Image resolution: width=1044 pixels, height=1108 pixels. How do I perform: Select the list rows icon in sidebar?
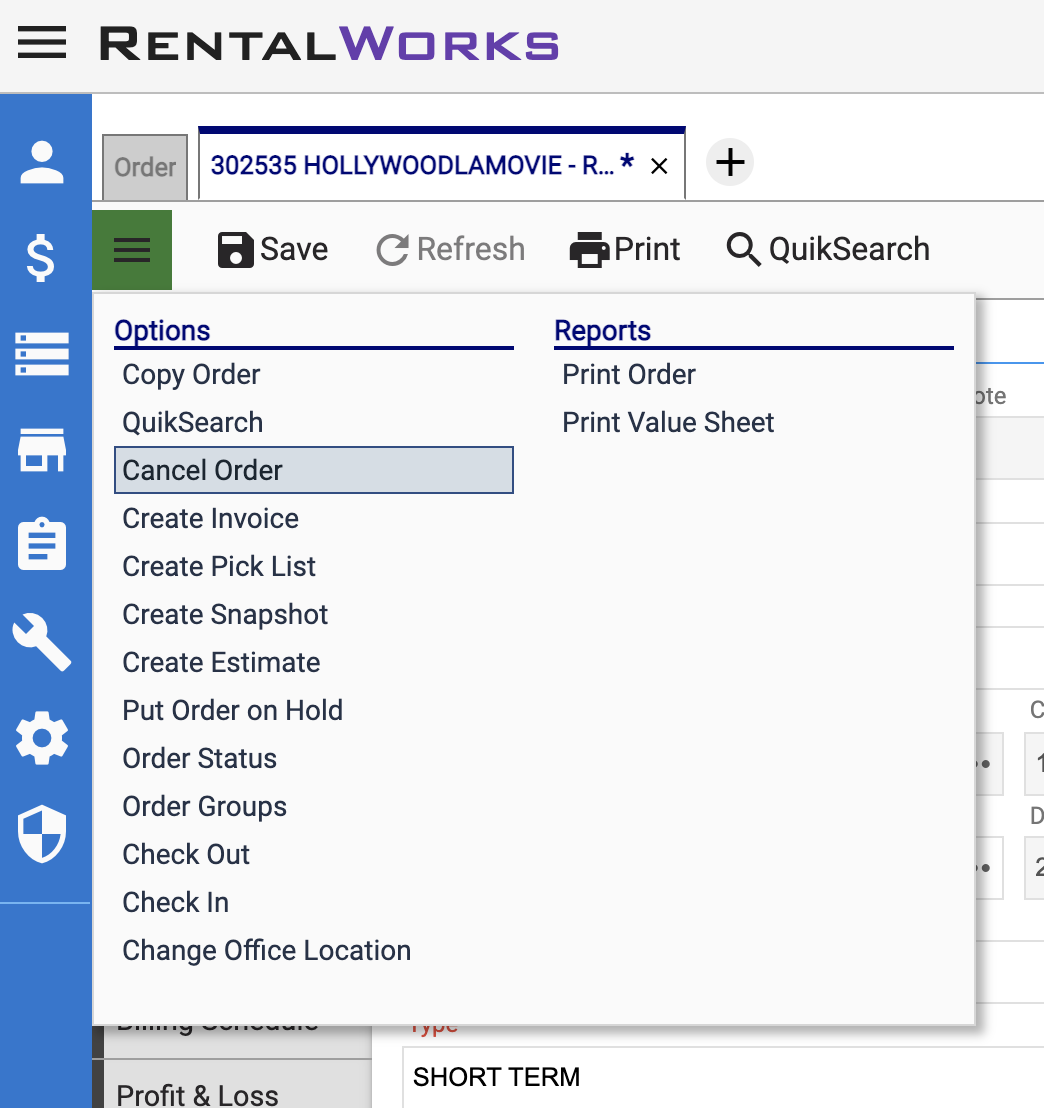pos(42,354)
